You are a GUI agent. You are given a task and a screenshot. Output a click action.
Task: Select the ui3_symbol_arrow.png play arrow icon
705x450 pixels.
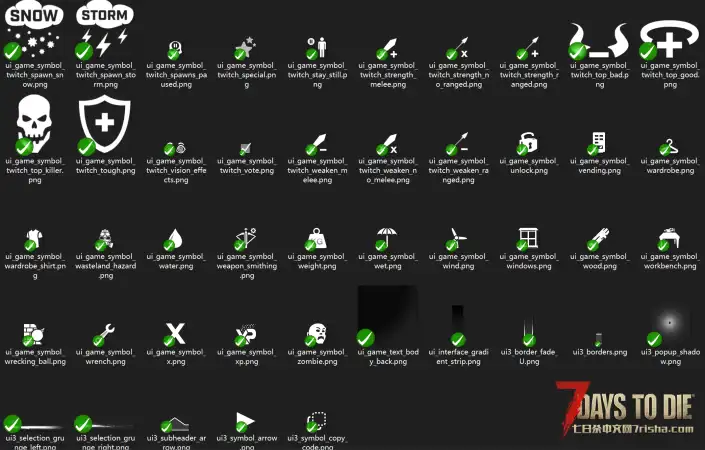[x=245, y=422]
